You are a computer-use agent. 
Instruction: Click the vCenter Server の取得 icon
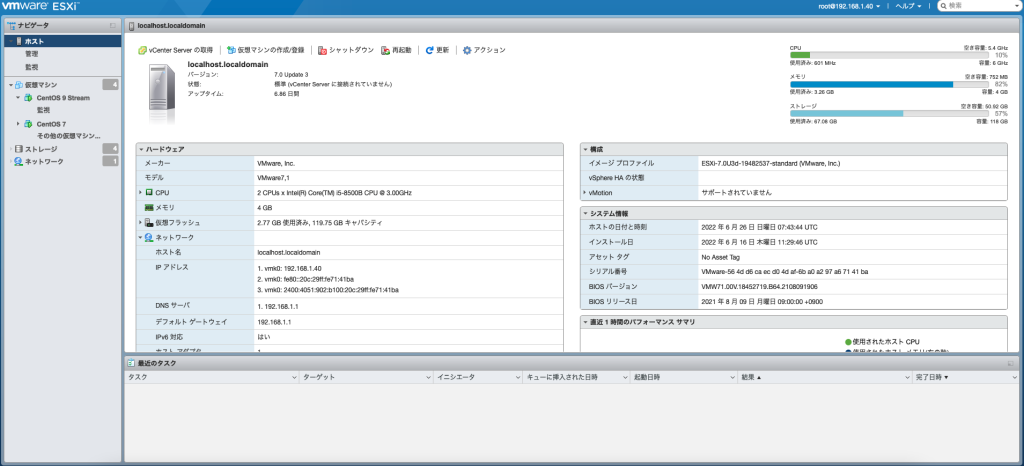143,49
